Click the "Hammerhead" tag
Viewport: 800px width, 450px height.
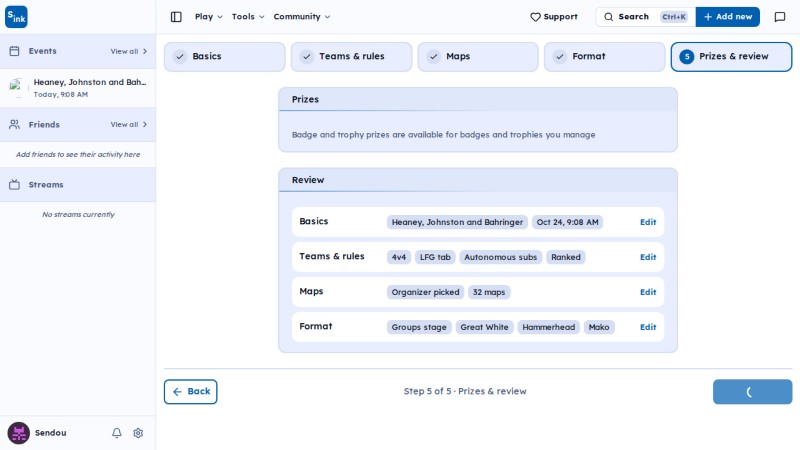click(x=548, y=328)
